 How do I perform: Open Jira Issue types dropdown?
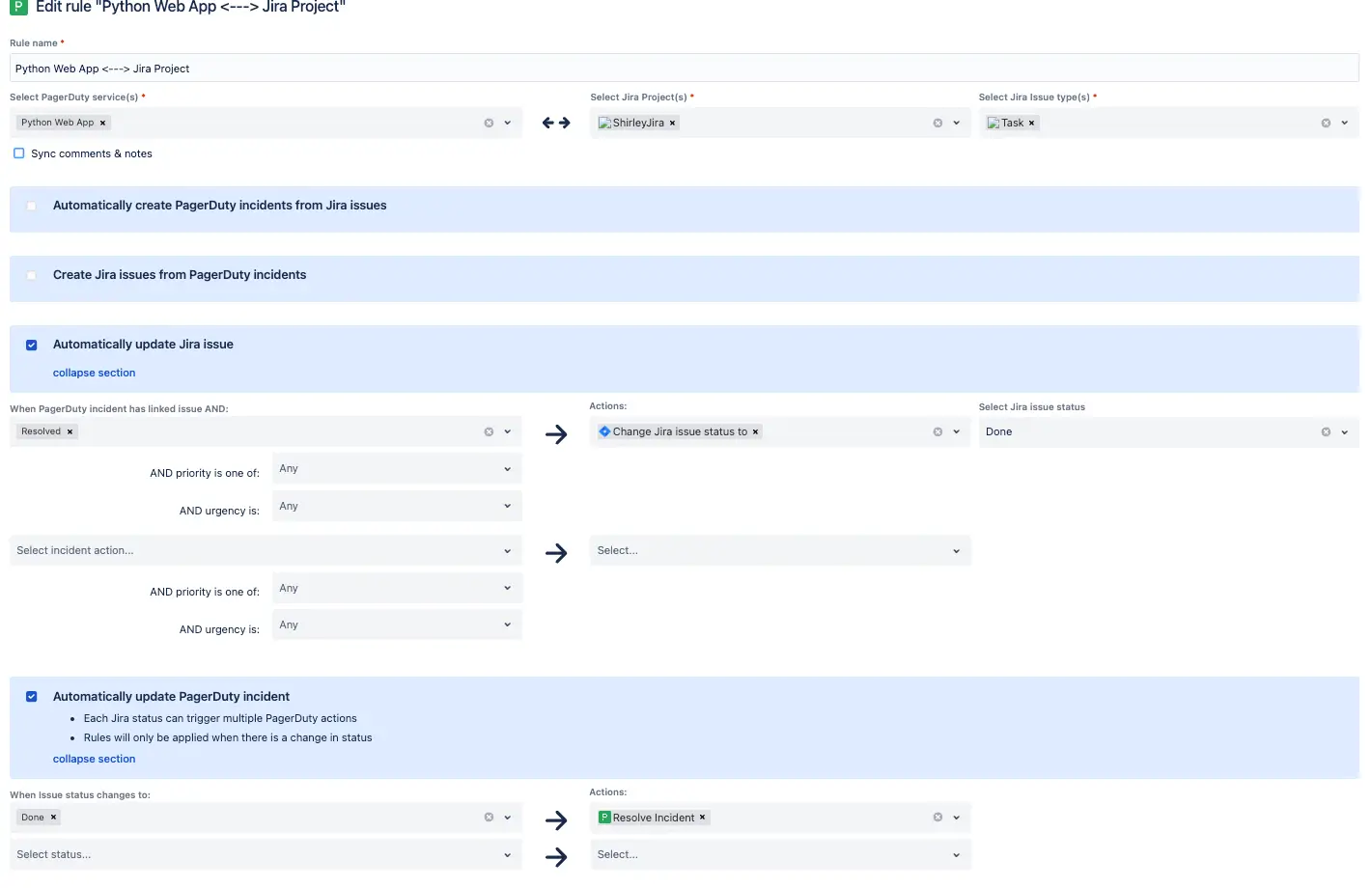tap(1345, 123)
